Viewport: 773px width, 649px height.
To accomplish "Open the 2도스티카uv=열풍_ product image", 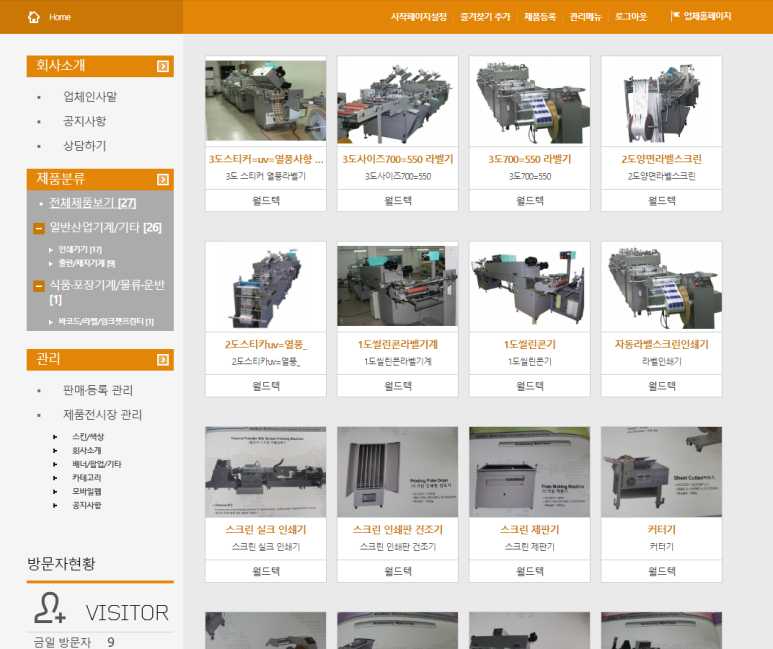I will (x=266, y=287).
